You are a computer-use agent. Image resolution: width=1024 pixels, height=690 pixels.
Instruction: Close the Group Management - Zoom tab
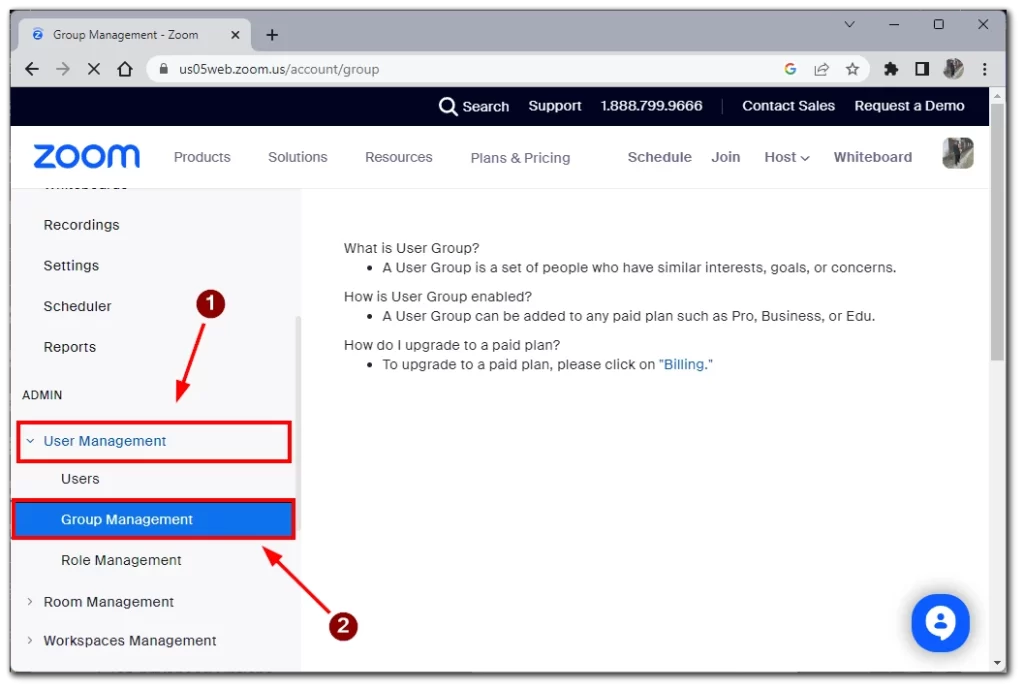(x=235, y=35)
